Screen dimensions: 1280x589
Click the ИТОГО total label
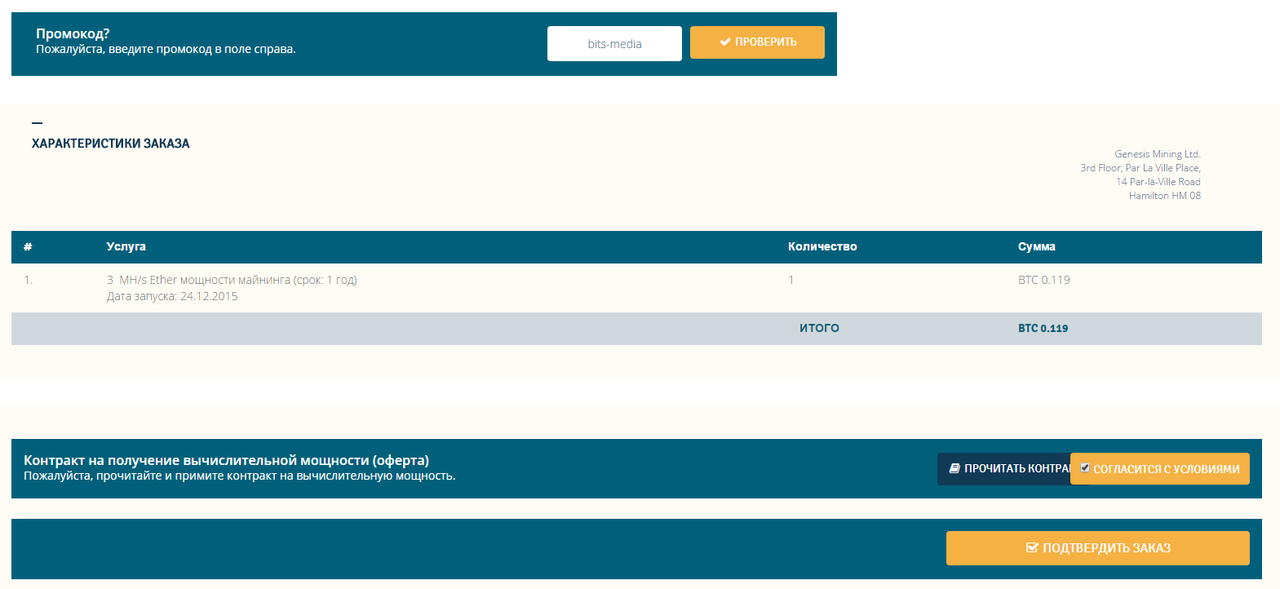[819, 328]
